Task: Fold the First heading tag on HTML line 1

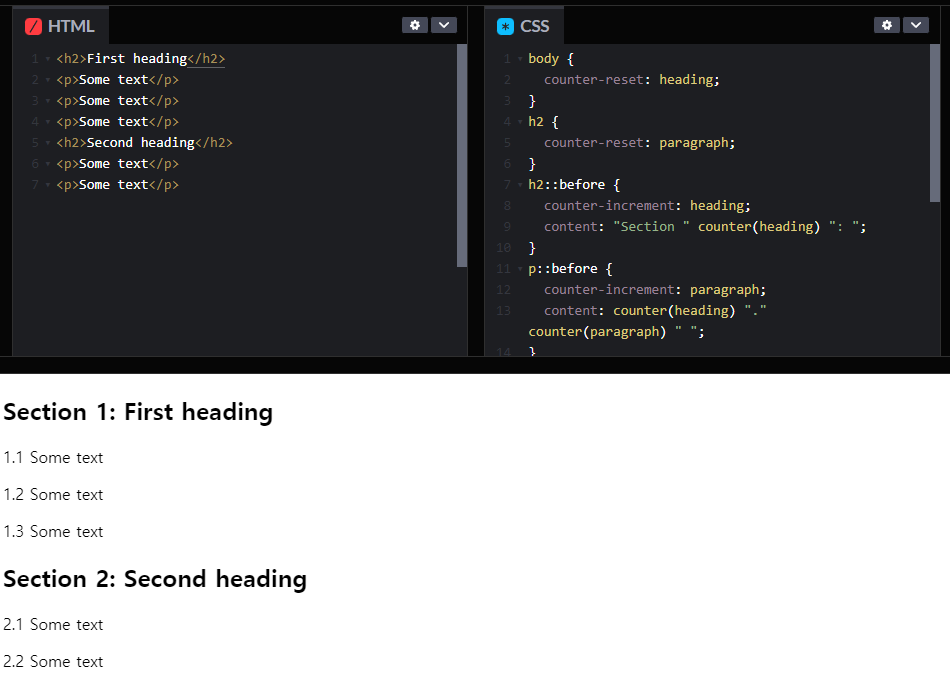Action: 47,59
